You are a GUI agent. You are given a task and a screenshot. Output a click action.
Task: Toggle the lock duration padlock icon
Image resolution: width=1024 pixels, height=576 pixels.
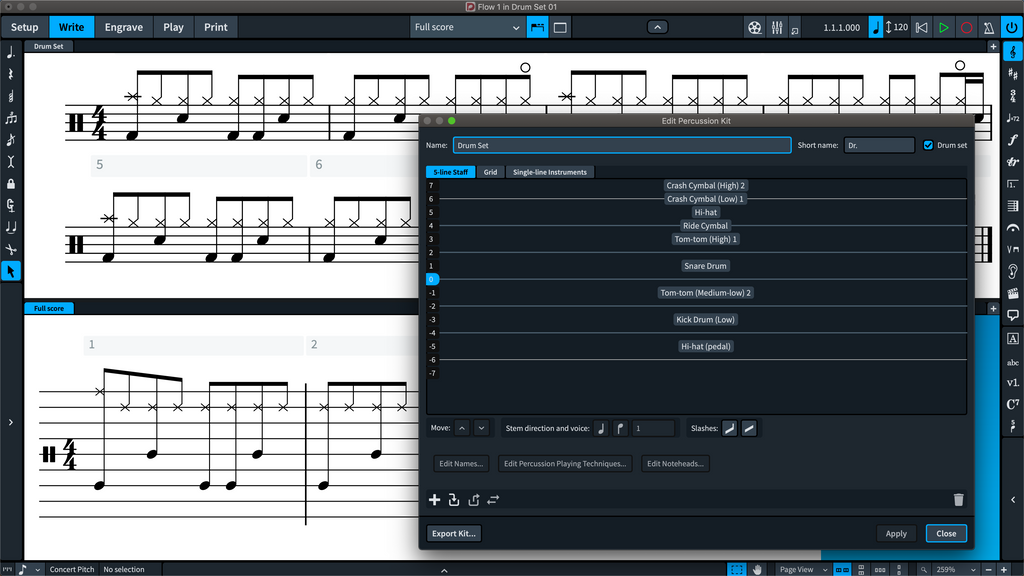click(x=11, y=184)
